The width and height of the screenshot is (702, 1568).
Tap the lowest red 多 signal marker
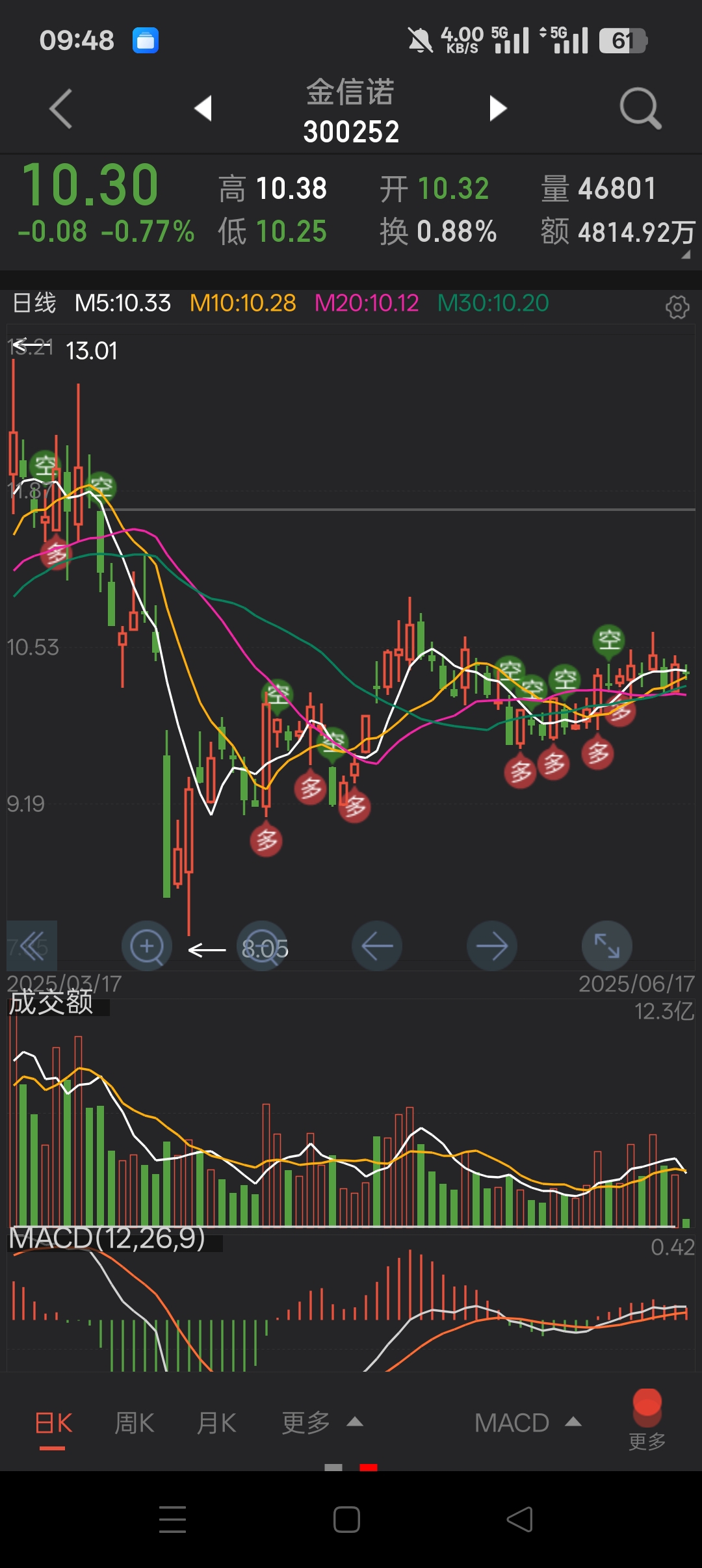pos(266,841)
